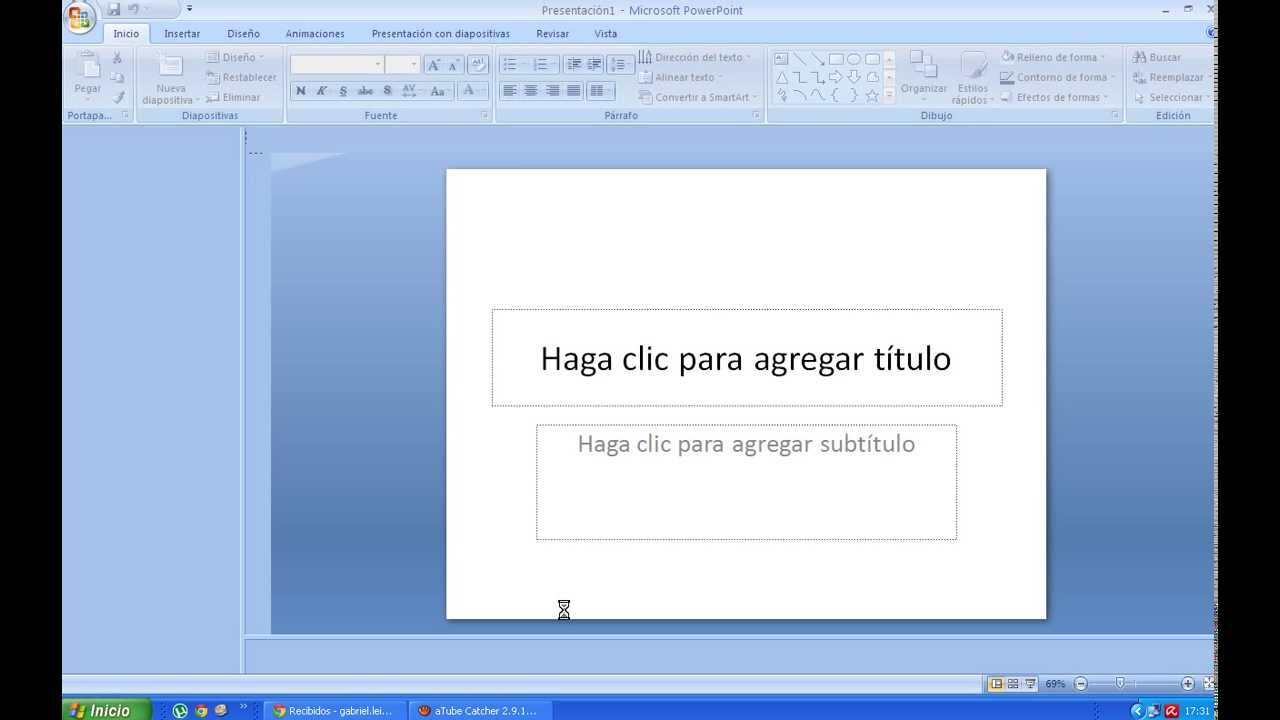Select the text box shape in the gallery
The image size is (1280, 720).
click(782, 59)
